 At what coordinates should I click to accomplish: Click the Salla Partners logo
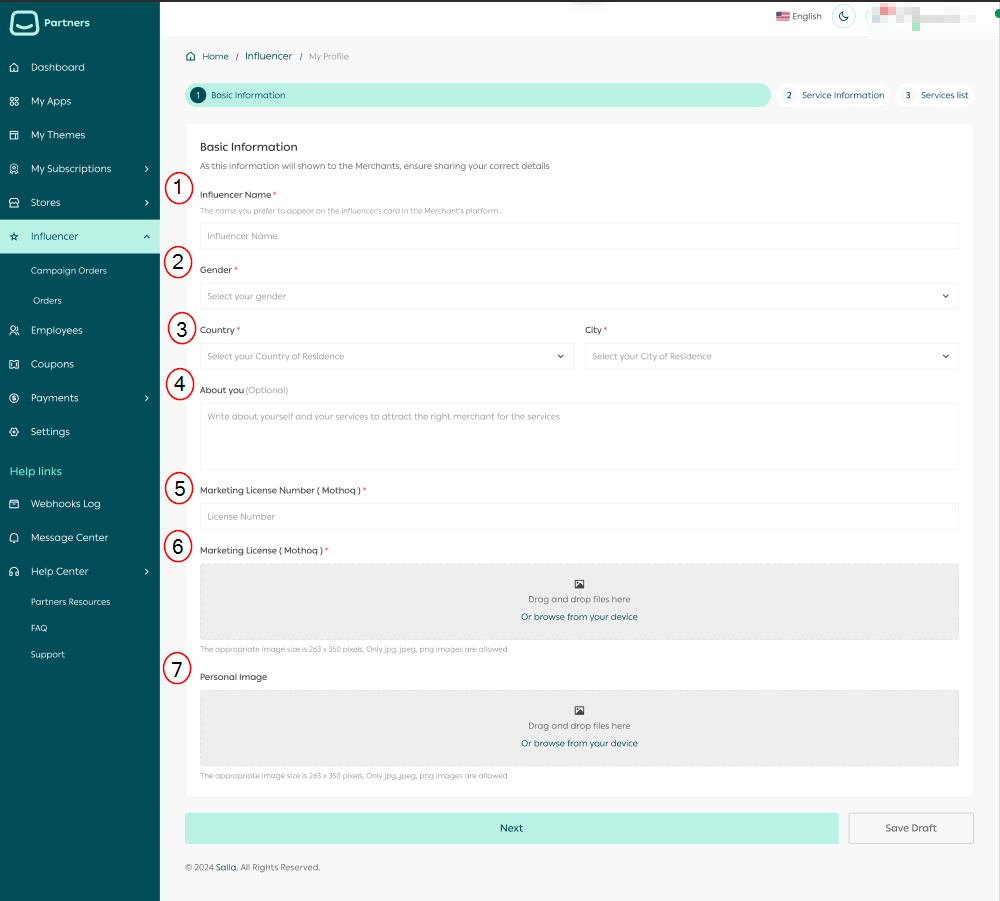click(50, 23)
